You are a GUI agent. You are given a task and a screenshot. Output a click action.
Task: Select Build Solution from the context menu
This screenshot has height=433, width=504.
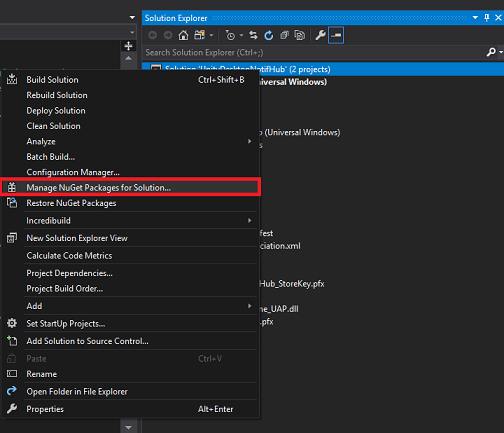pos(130,80)
